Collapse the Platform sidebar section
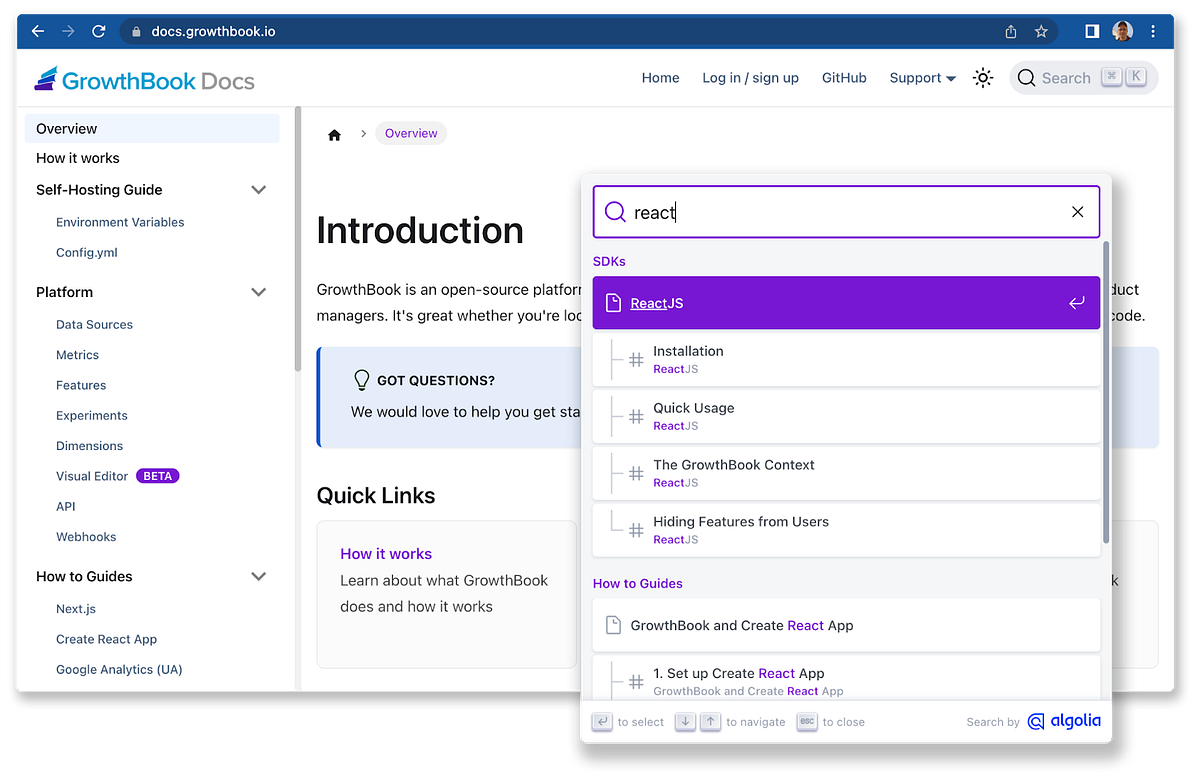This screenshot has width=1200, height=780. [259, 292]
